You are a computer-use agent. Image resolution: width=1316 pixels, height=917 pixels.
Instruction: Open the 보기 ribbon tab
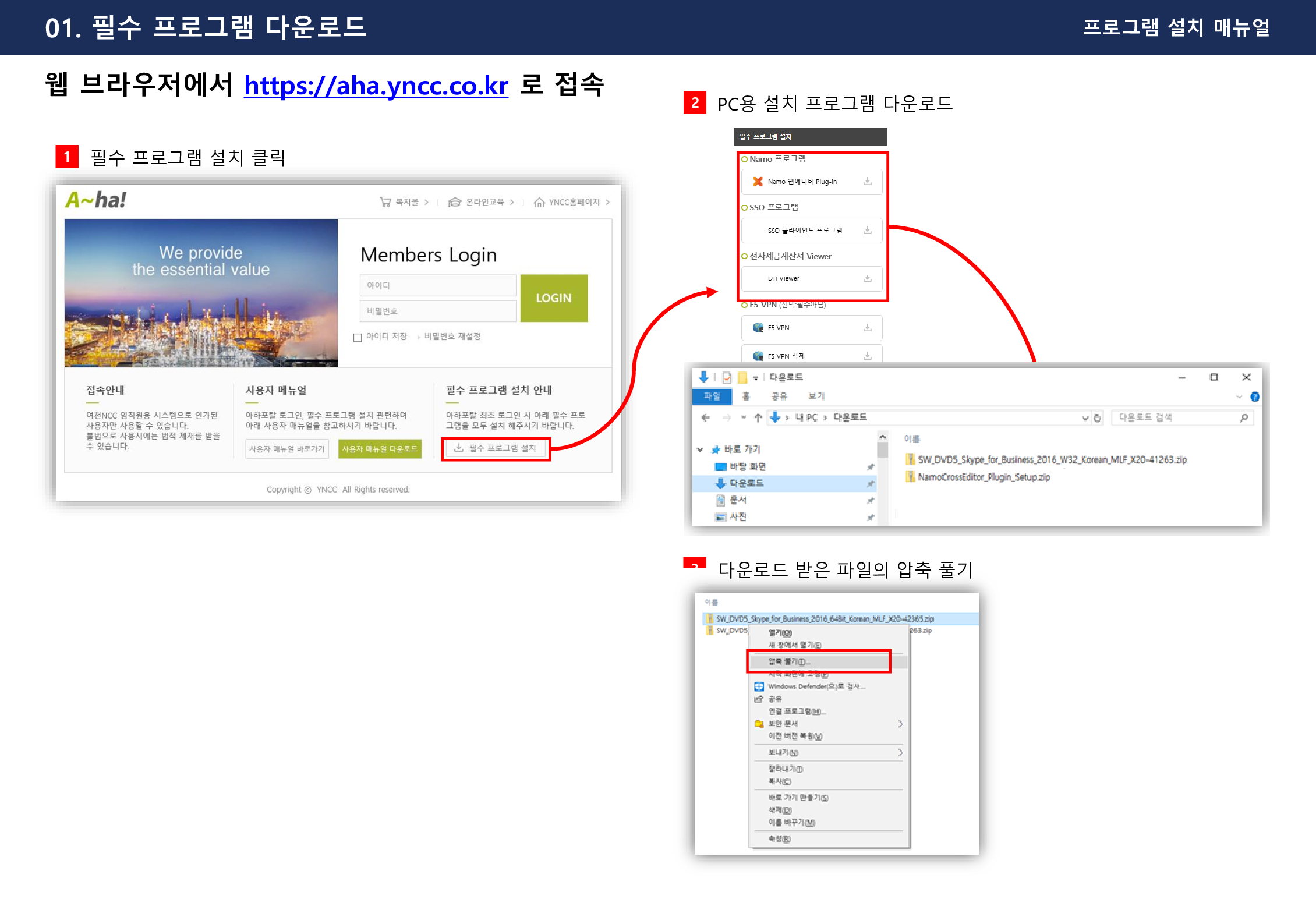(x=816, y=396)
